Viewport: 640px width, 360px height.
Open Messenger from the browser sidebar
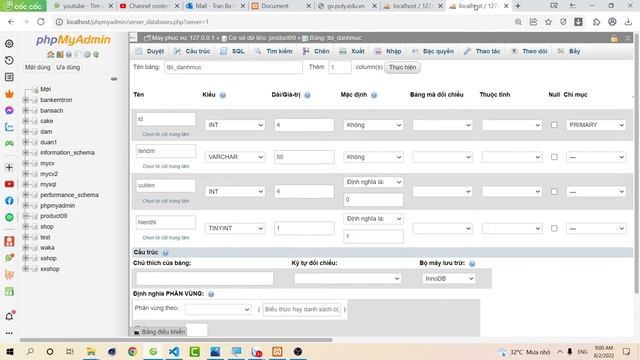click(x=9, y=110)
